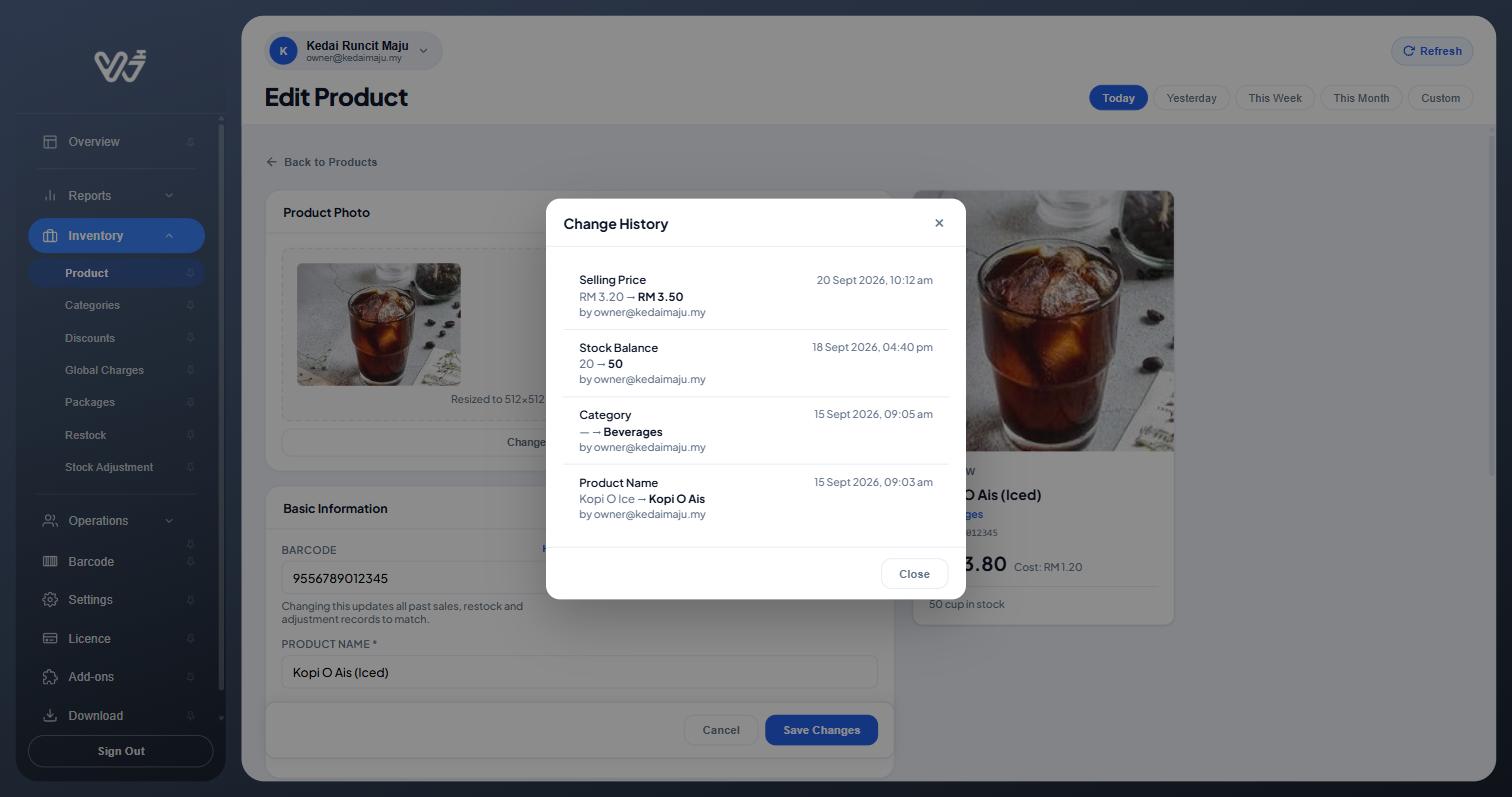Image resolution: width=1512 pixels, height=797 pixels.
Task: Click the Licence card icon
Action: click(x=50, y=639)
